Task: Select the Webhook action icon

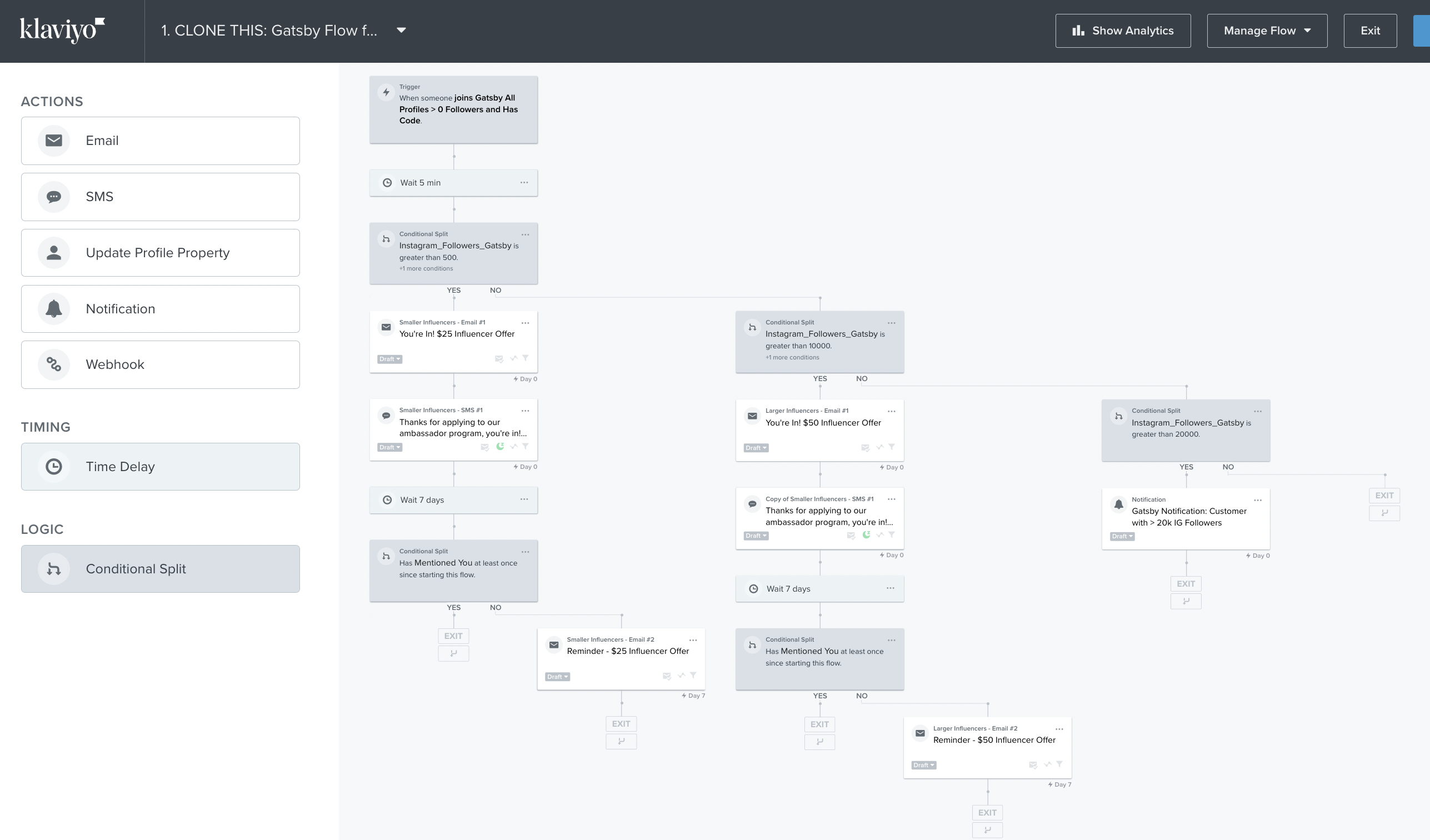Action: coord(54,364)
